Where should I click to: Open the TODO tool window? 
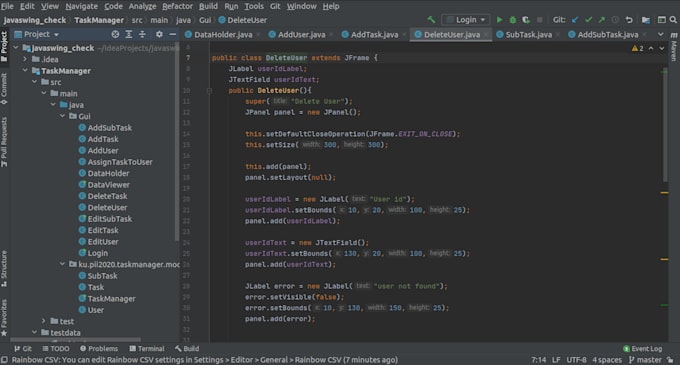[x=56, y=349]
